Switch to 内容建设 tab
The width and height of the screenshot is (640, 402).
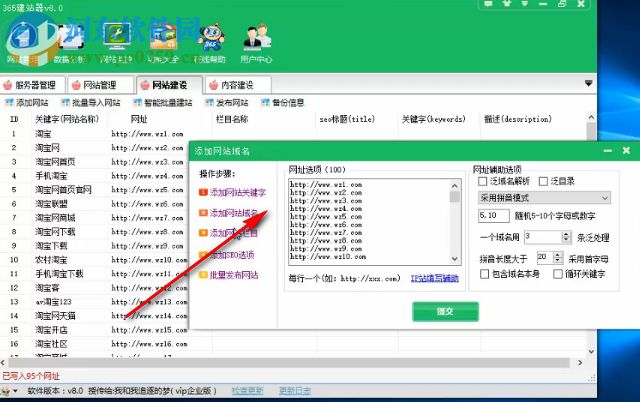click(238, 85)
